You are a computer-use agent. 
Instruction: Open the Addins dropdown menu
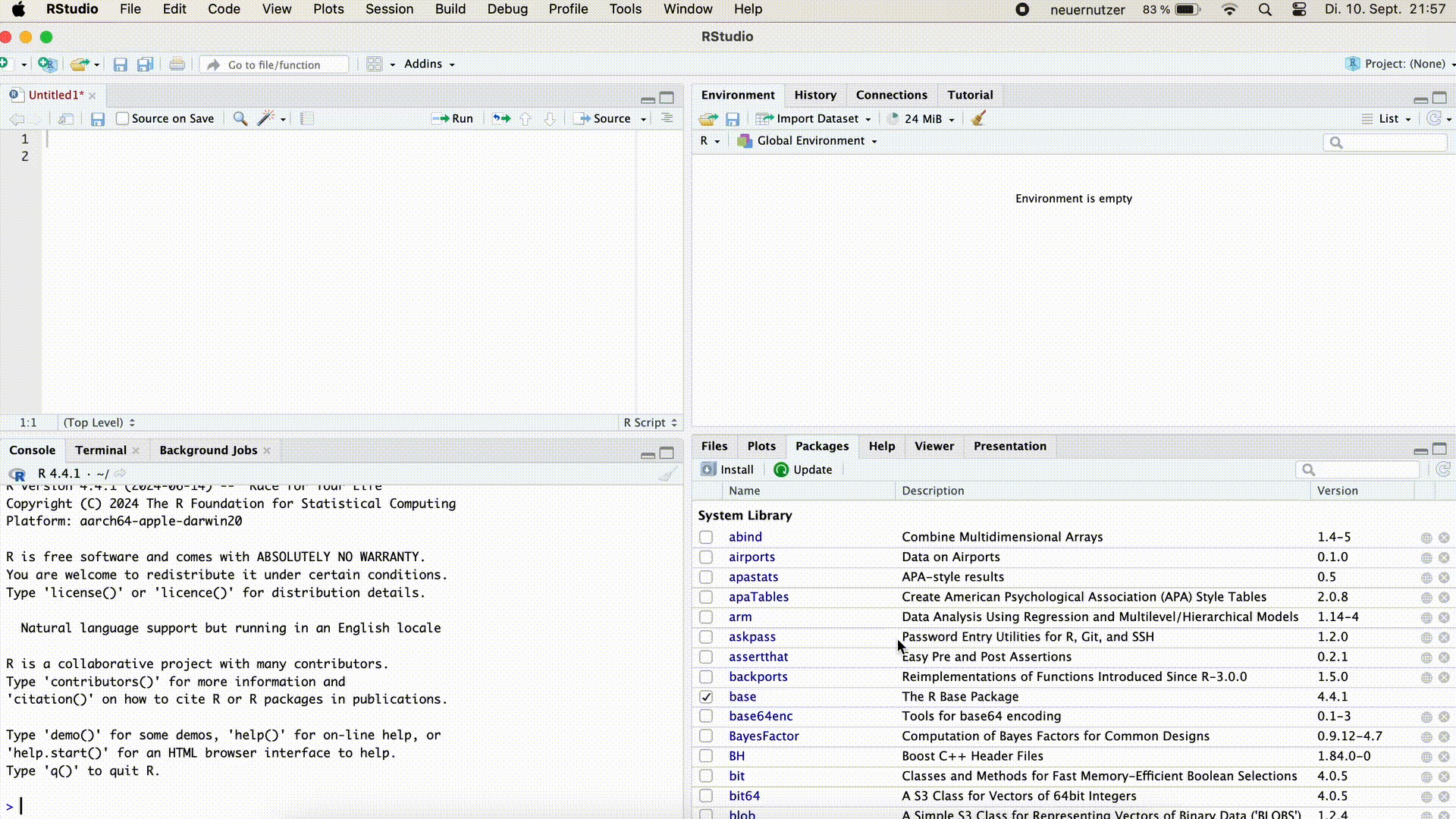point(429,64)
